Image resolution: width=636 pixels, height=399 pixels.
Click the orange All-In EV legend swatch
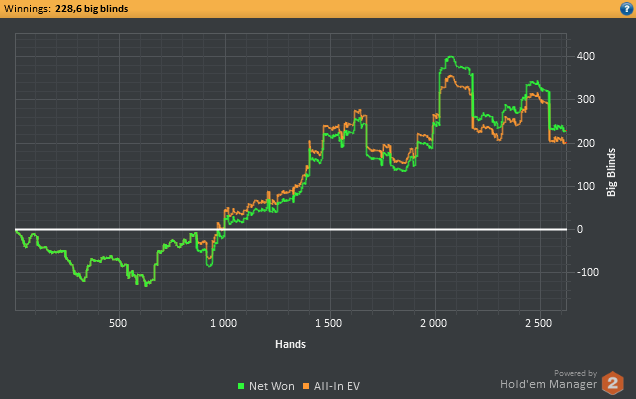point(306,386)
